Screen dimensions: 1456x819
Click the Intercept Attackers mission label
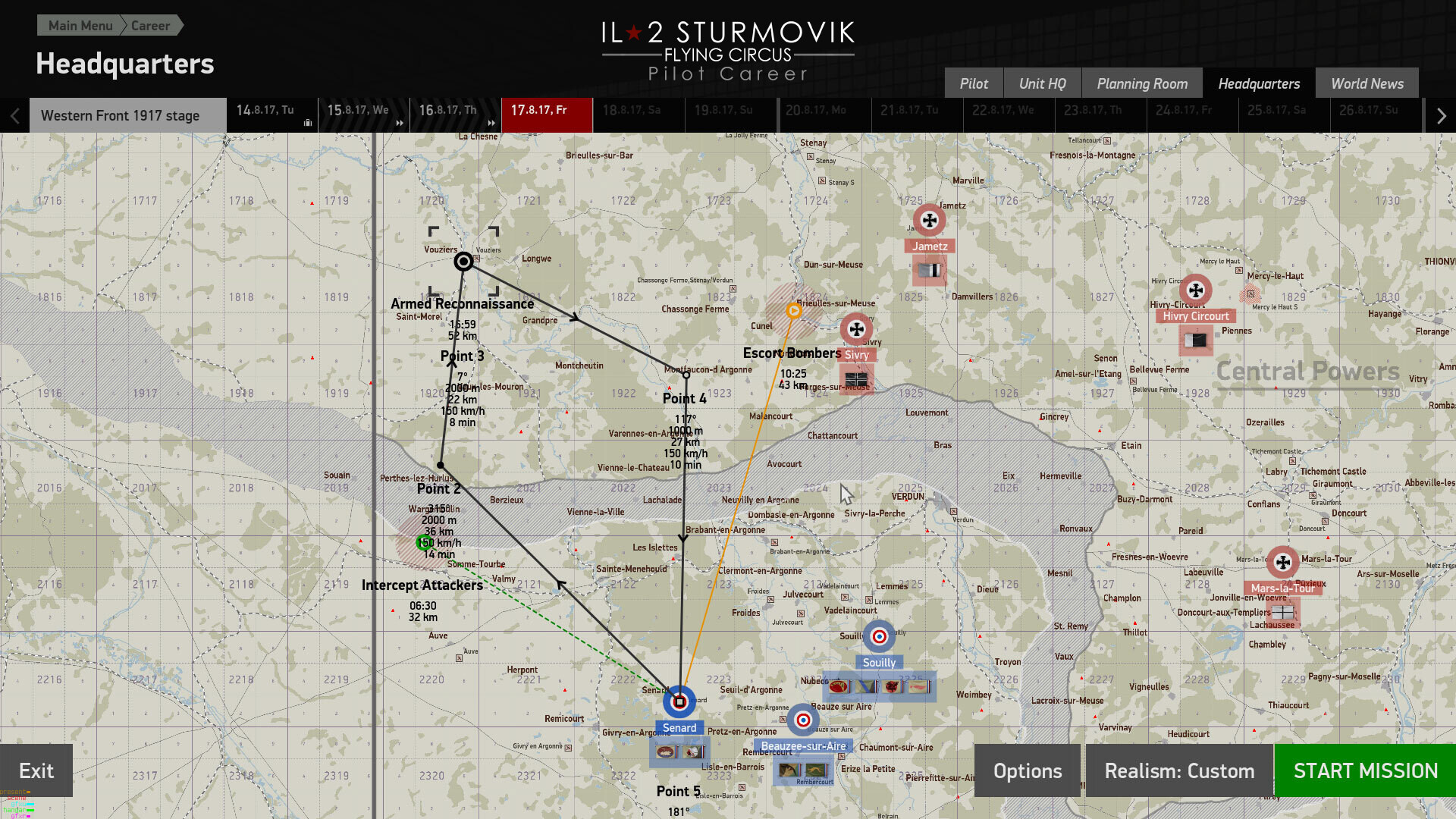422,585
